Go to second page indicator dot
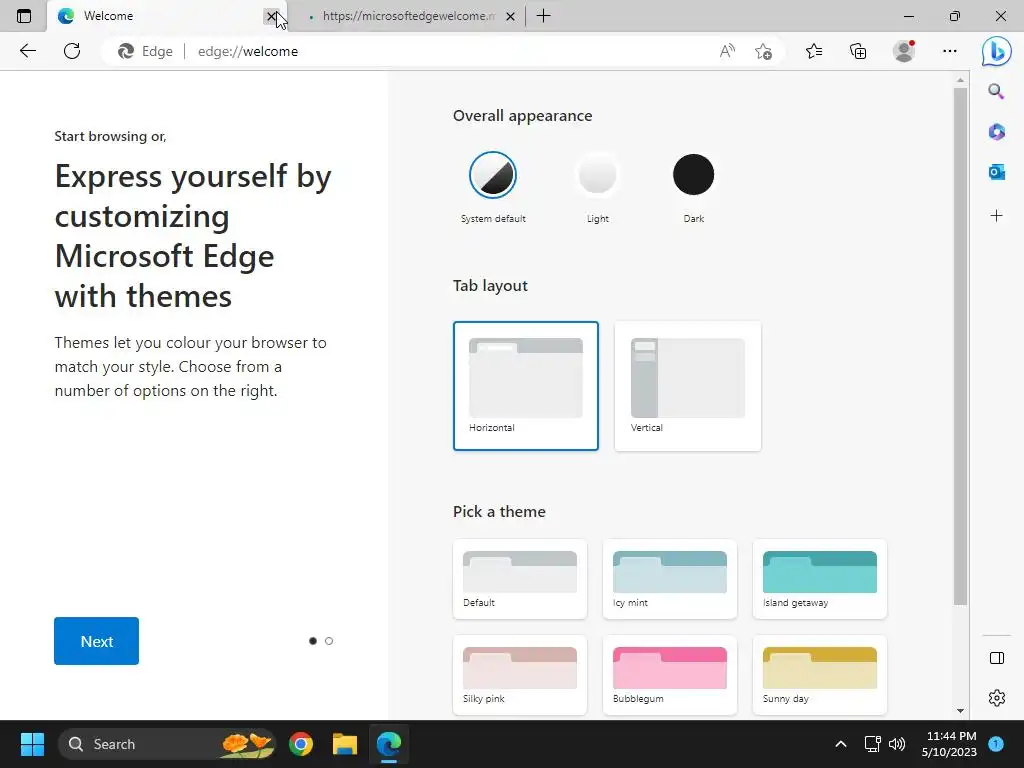This screenshot has width=1024, height=768. [x=328, y=641]
